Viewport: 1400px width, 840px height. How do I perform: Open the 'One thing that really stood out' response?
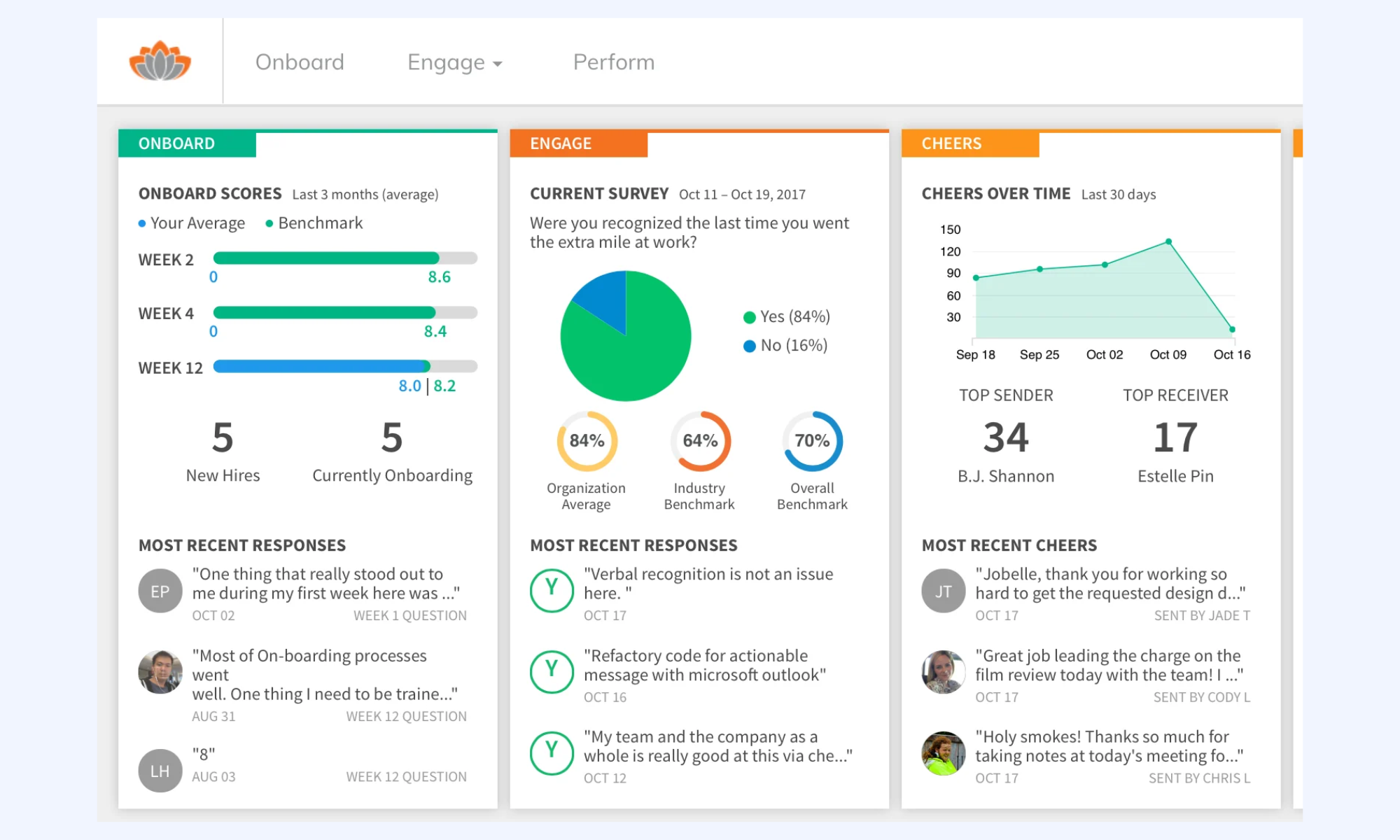[326, 584]
